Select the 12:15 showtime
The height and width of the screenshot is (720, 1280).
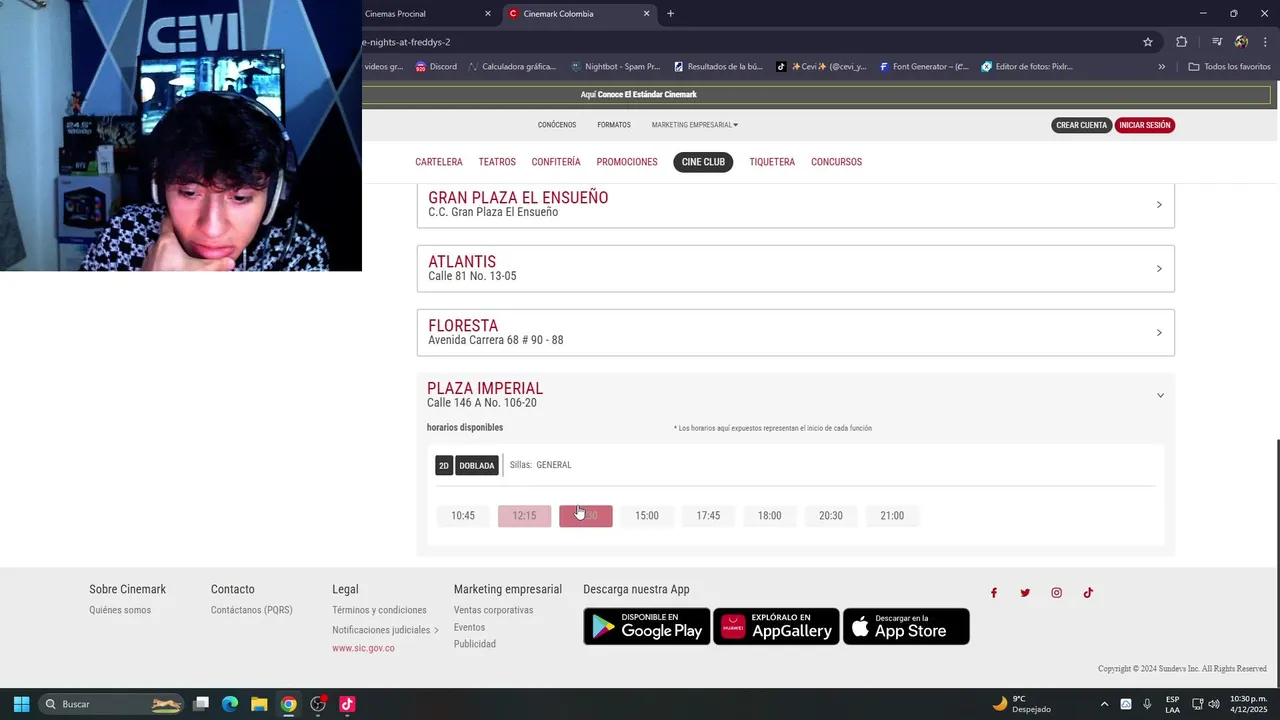pos(524,516)
